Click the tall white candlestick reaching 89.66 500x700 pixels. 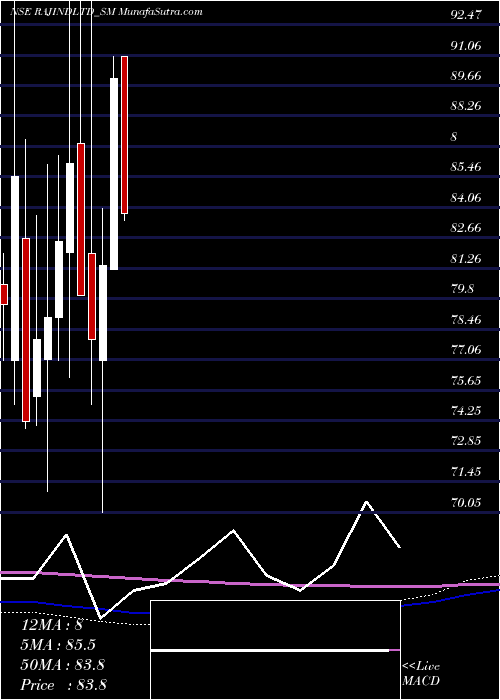(114, 174)
